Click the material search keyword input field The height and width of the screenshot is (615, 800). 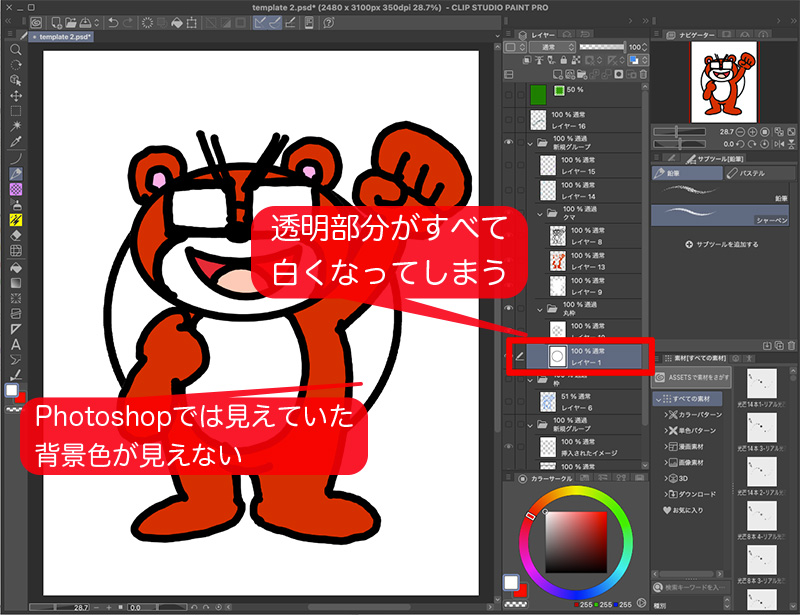point(690,587)
